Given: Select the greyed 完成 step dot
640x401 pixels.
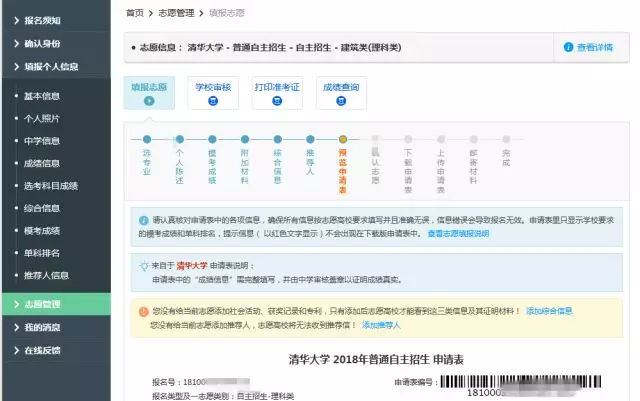Looking at the screenshot, I should point(506,139).
